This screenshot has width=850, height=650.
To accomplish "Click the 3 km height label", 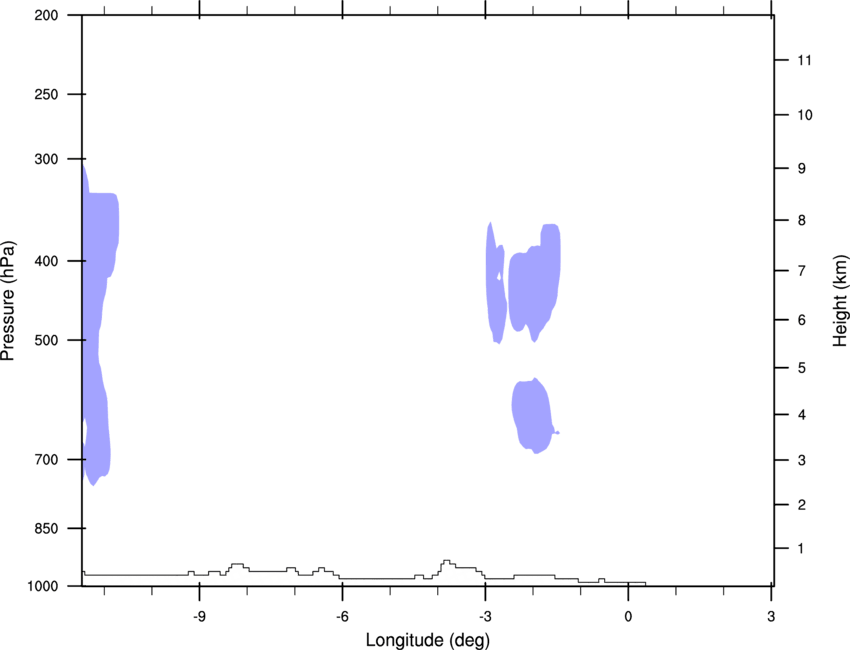I will coord(802,460).
